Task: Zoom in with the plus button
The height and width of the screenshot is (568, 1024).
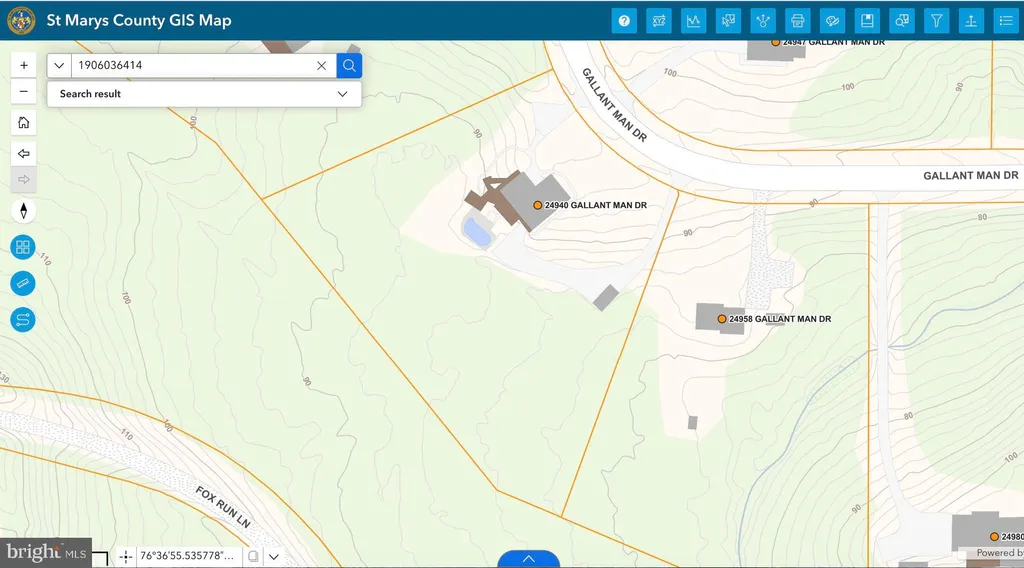Action: click(x=24, y=65)
